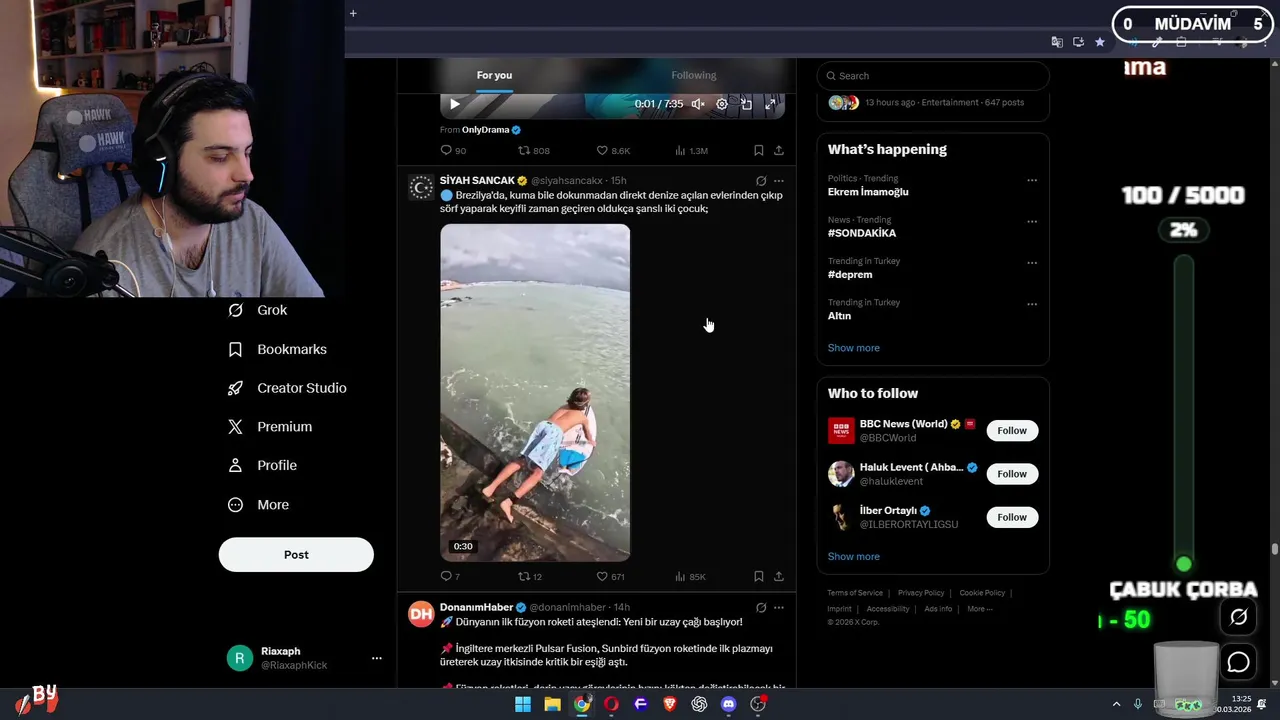Show more under What's happening
The width and height of the screenshot is (1280, 720).
tap(854, 348)
